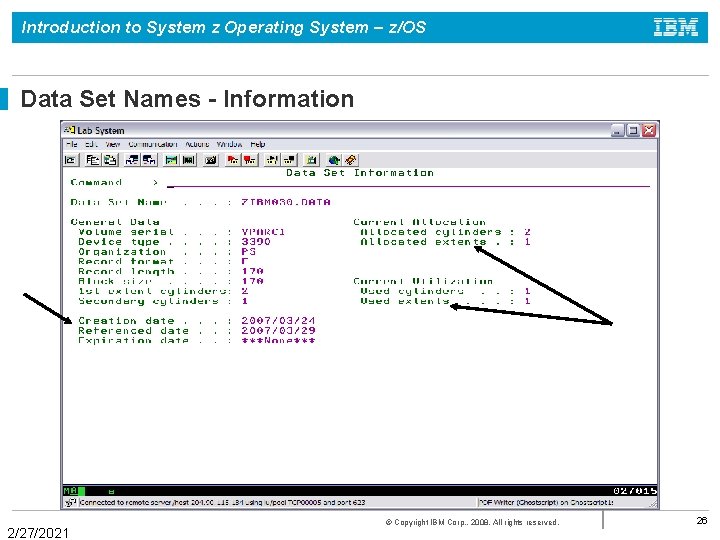720x540 pixels.
Task: Close the Lab System window
Action: [x=648, y=130]
